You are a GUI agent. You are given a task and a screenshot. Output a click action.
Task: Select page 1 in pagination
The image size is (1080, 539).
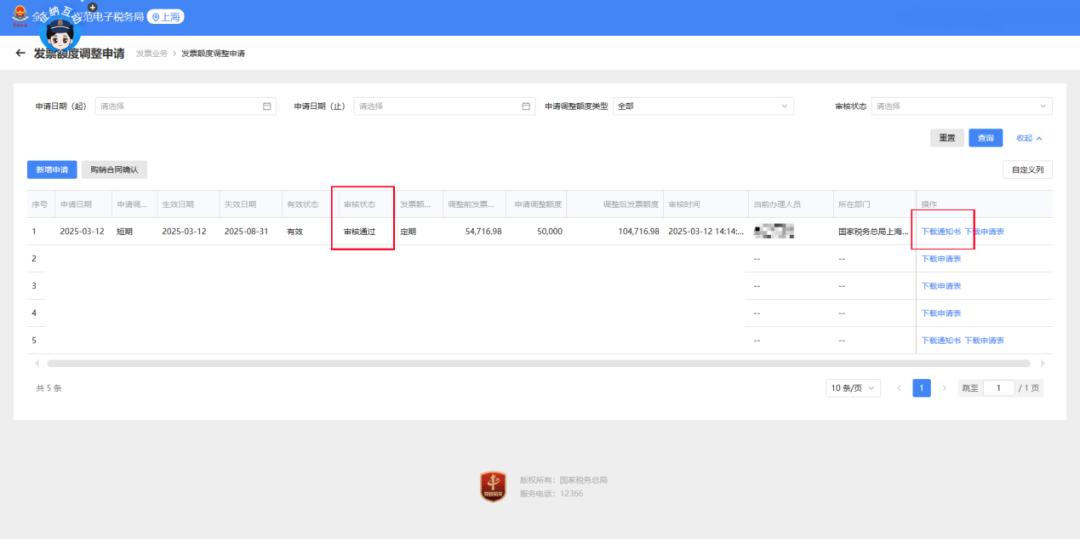[x=921, y=388]
